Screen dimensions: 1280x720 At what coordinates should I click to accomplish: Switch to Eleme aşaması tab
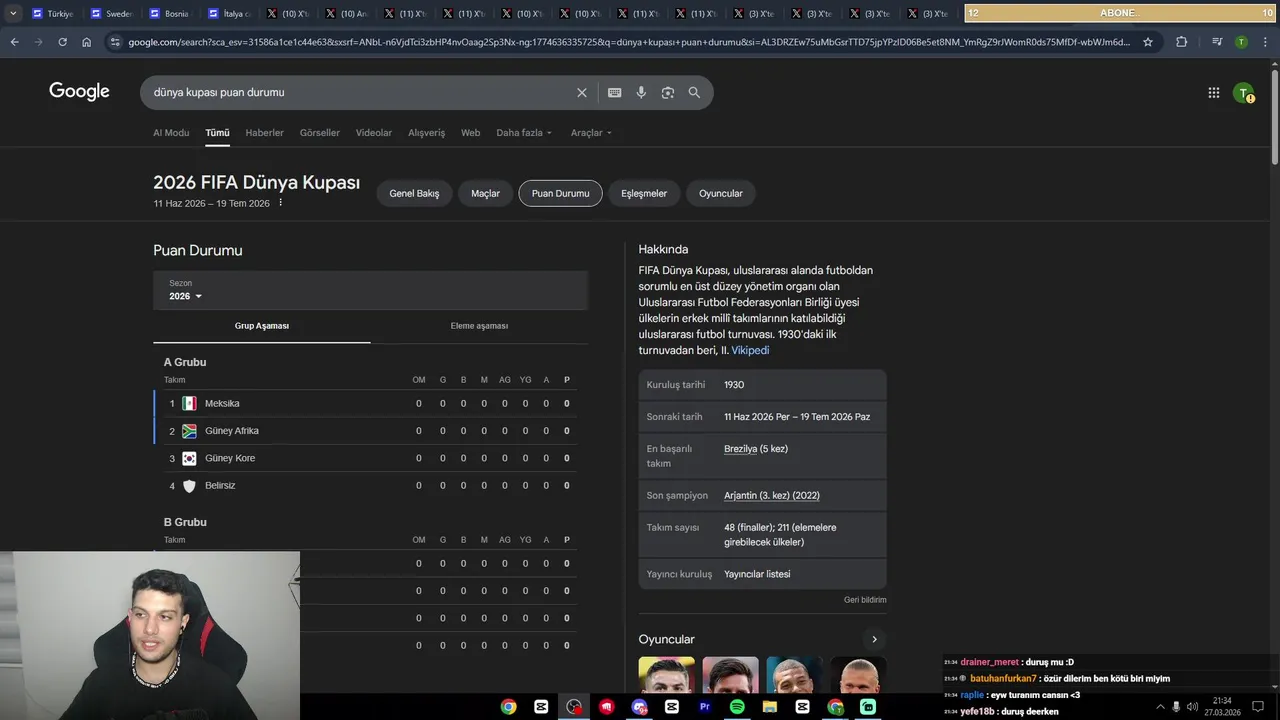[479, 326]
